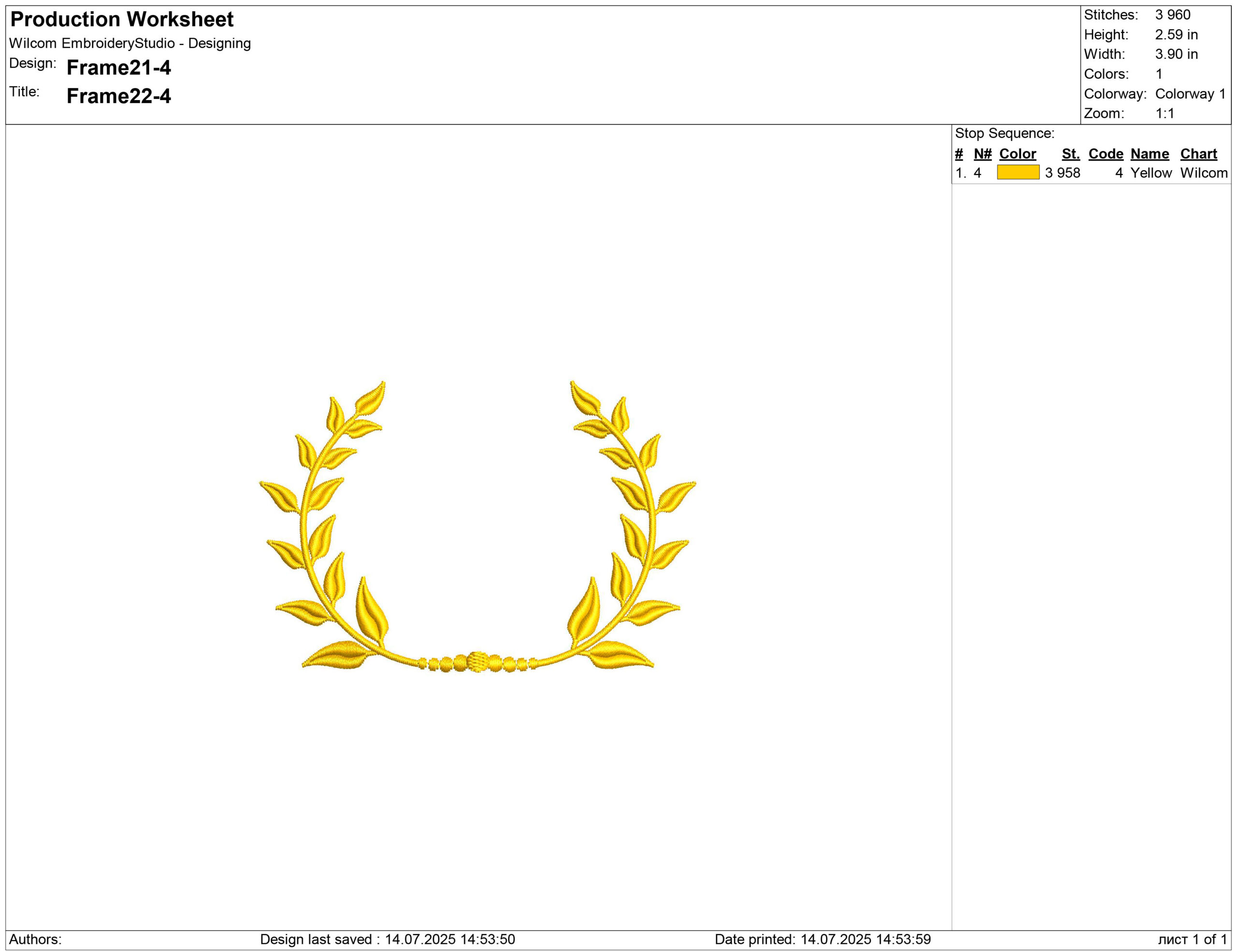Click the Production Worksheet heading
Viewport: 1237px width, 952px height.
(122, 20)
